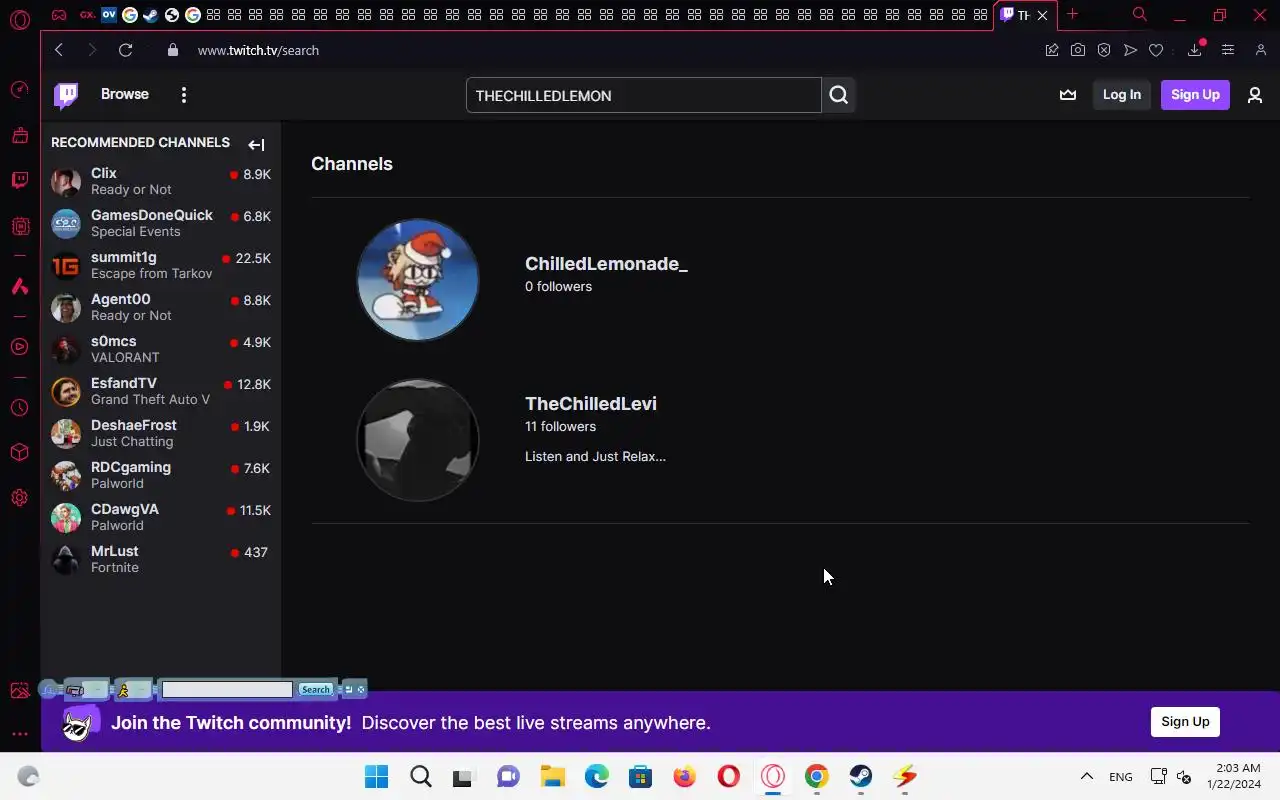Click the search magnifier button in Twitch

[839, 95]
